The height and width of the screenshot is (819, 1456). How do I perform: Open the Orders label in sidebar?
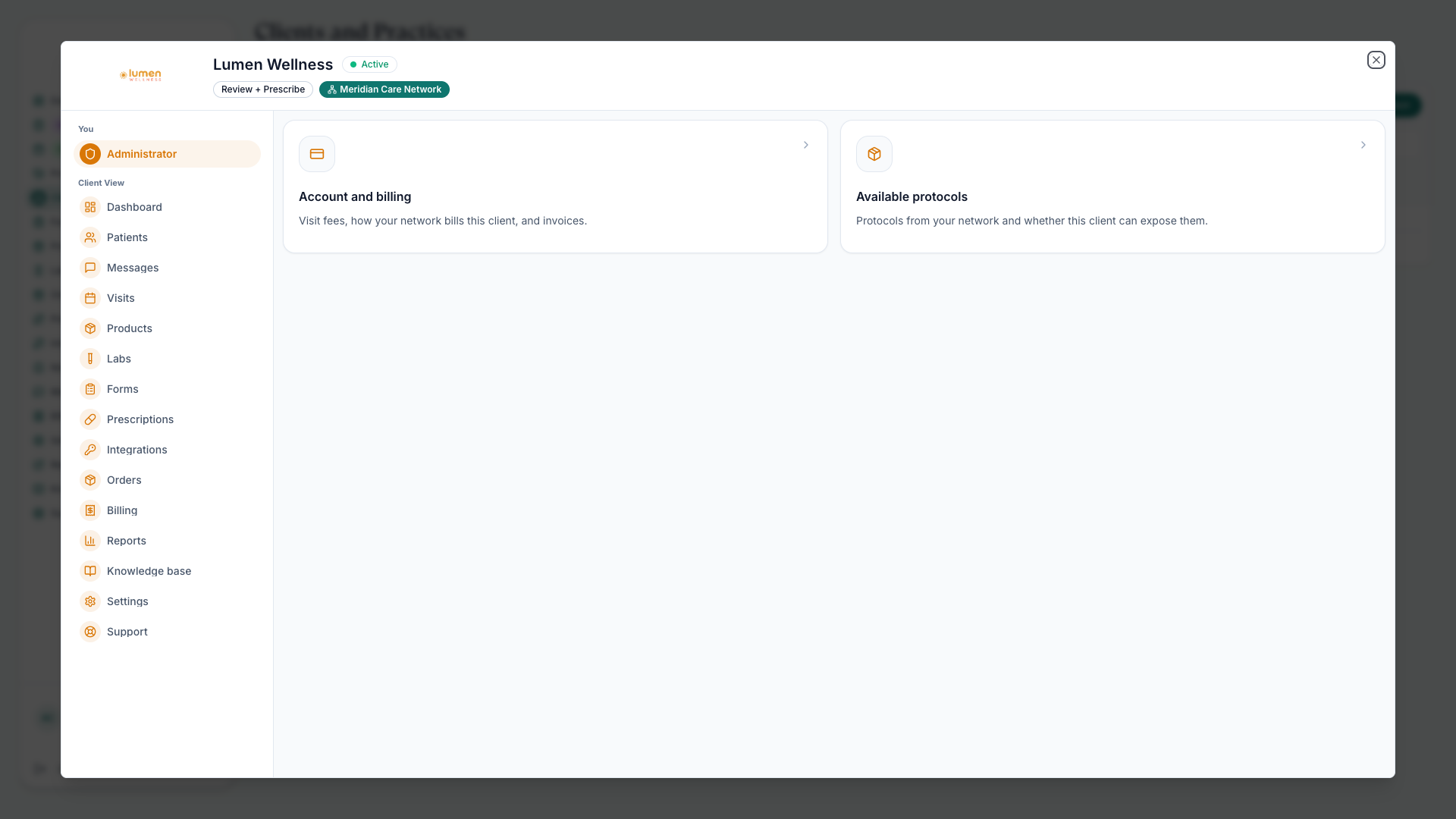[124, 480]
